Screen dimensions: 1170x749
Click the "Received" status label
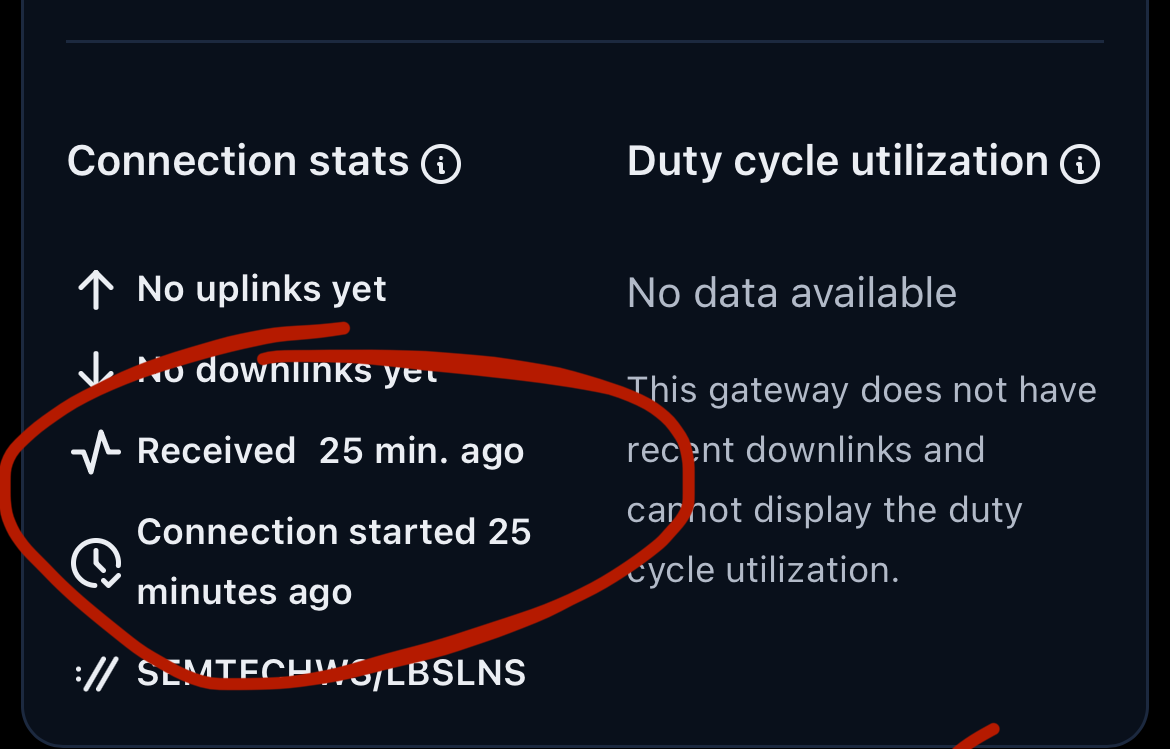pyautogui.click(x=216, y=451)
